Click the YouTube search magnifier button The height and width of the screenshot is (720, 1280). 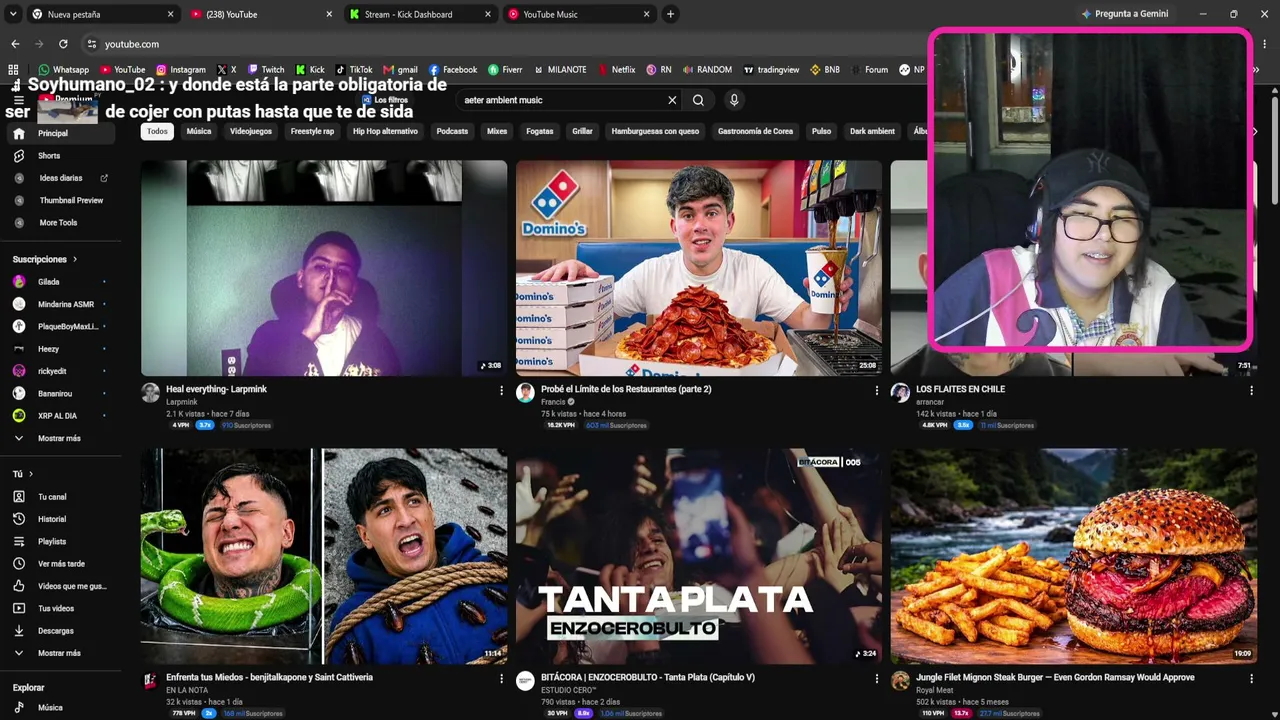698,100
